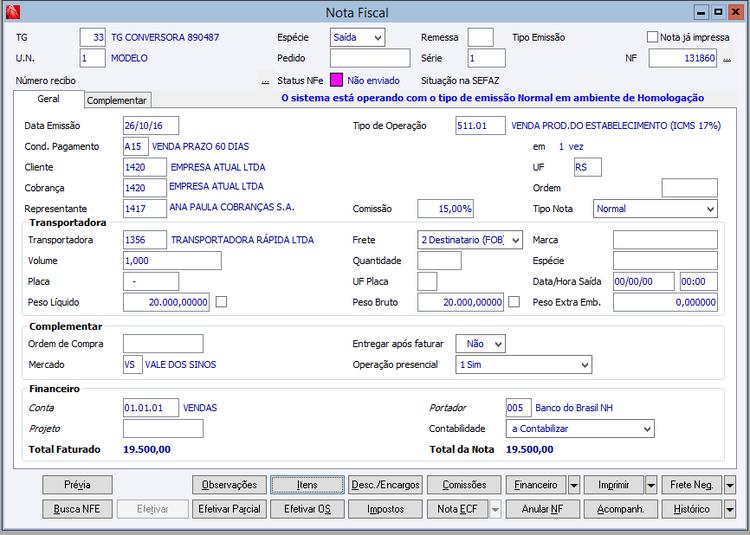
Task: Click the Ordem de Compra input field
Action: pos(162,344)
